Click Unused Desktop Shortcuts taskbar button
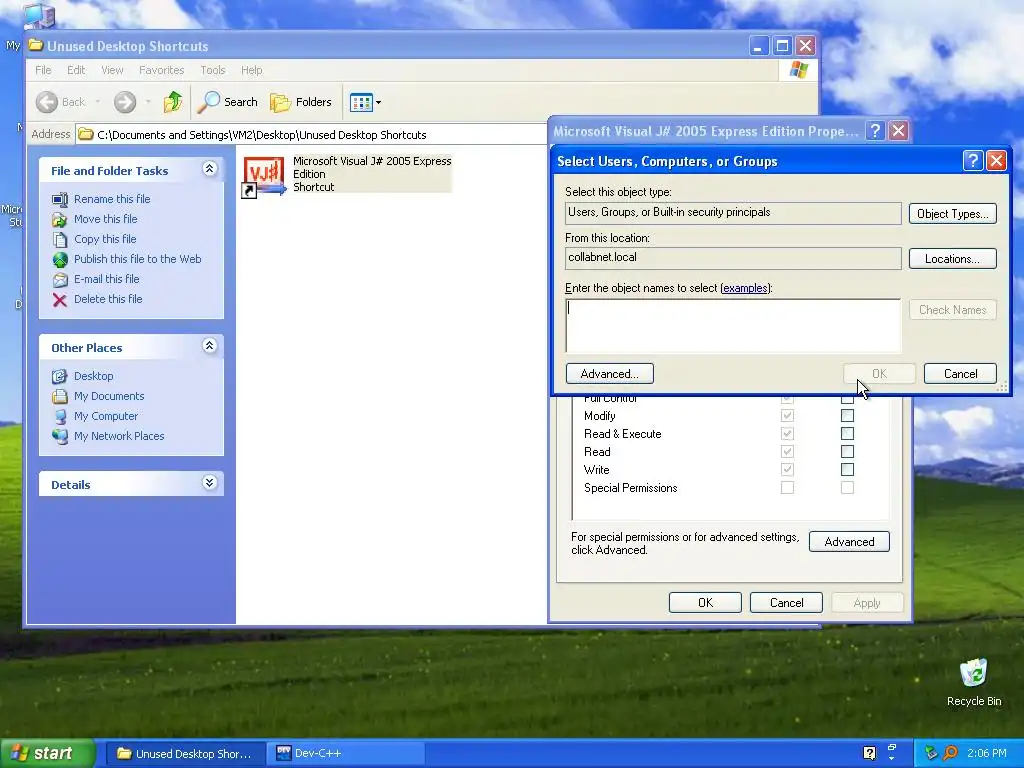1024x768 pixels. 185,753
